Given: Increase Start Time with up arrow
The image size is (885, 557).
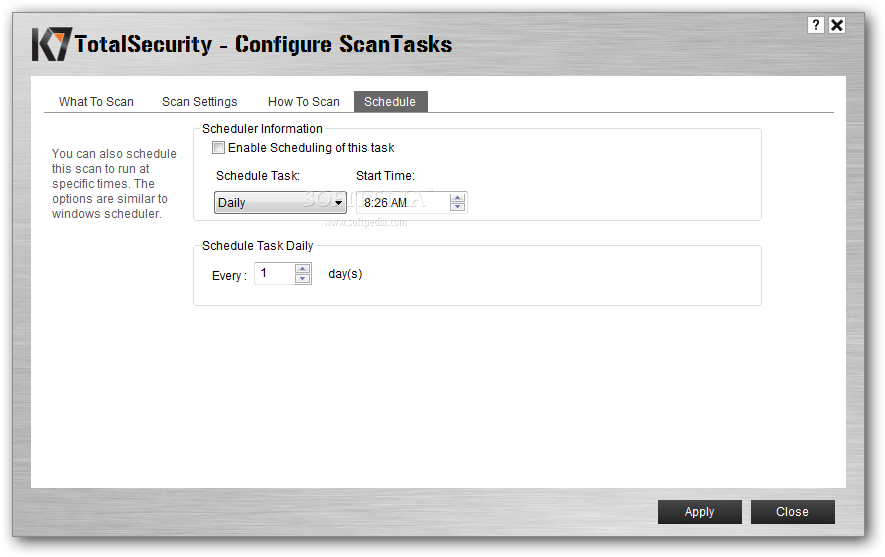Looking at the screenshot, I should 458,198.
